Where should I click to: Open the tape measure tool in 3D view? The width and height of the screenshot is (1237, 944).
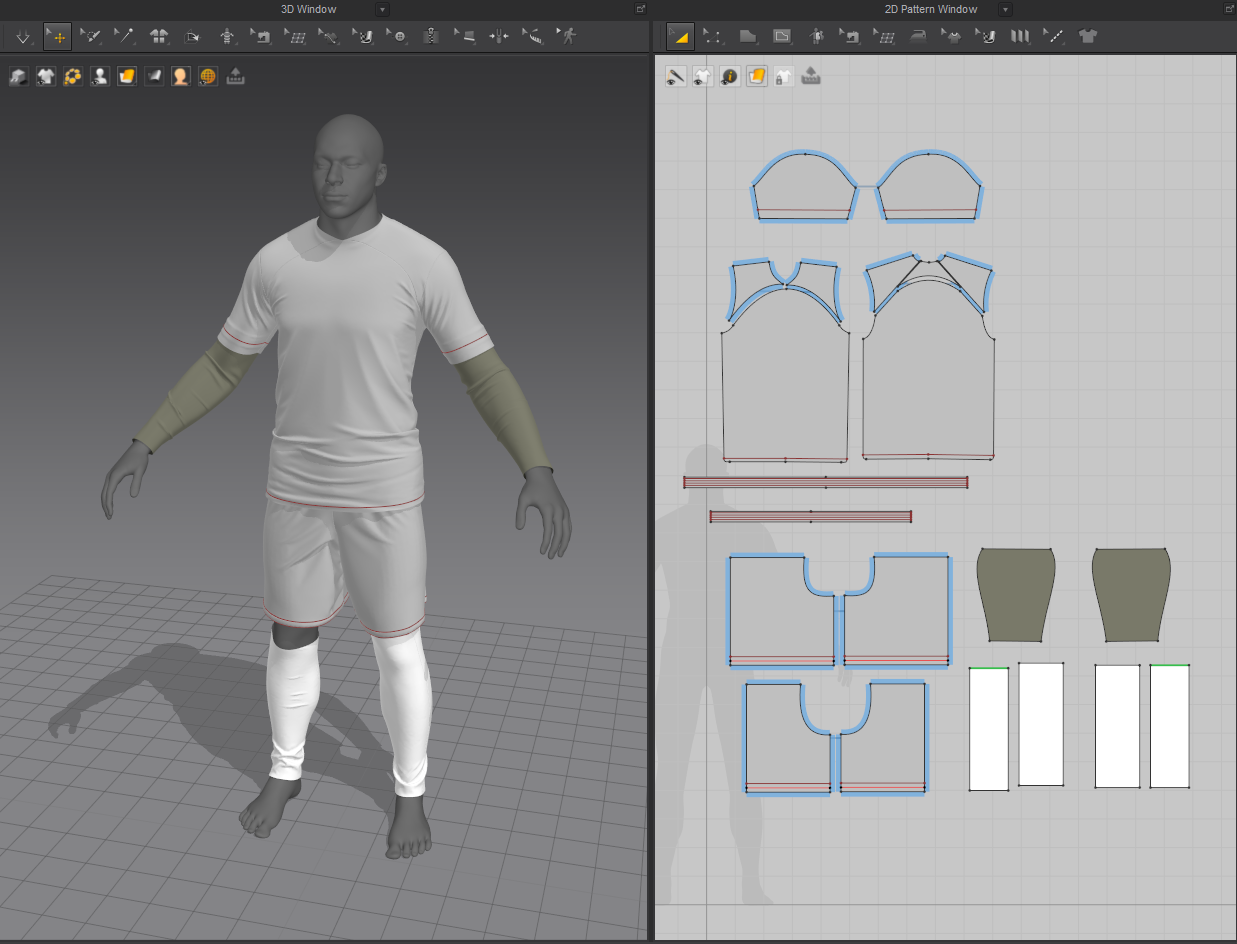[532, 36]
